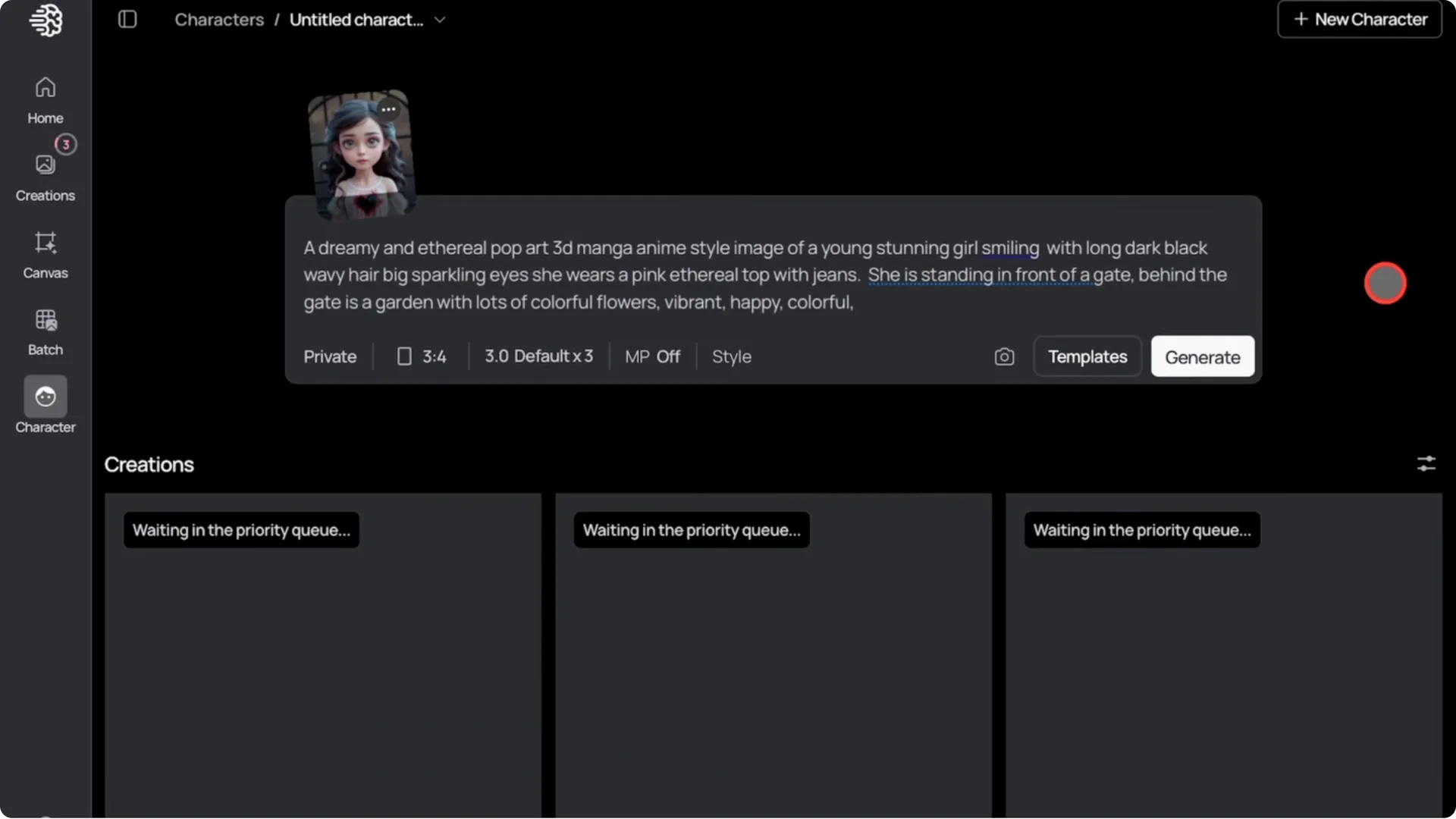This screenshot has height=819, width=1456.
Task: Switch to the Canvas tool
Action: [45, 254]
